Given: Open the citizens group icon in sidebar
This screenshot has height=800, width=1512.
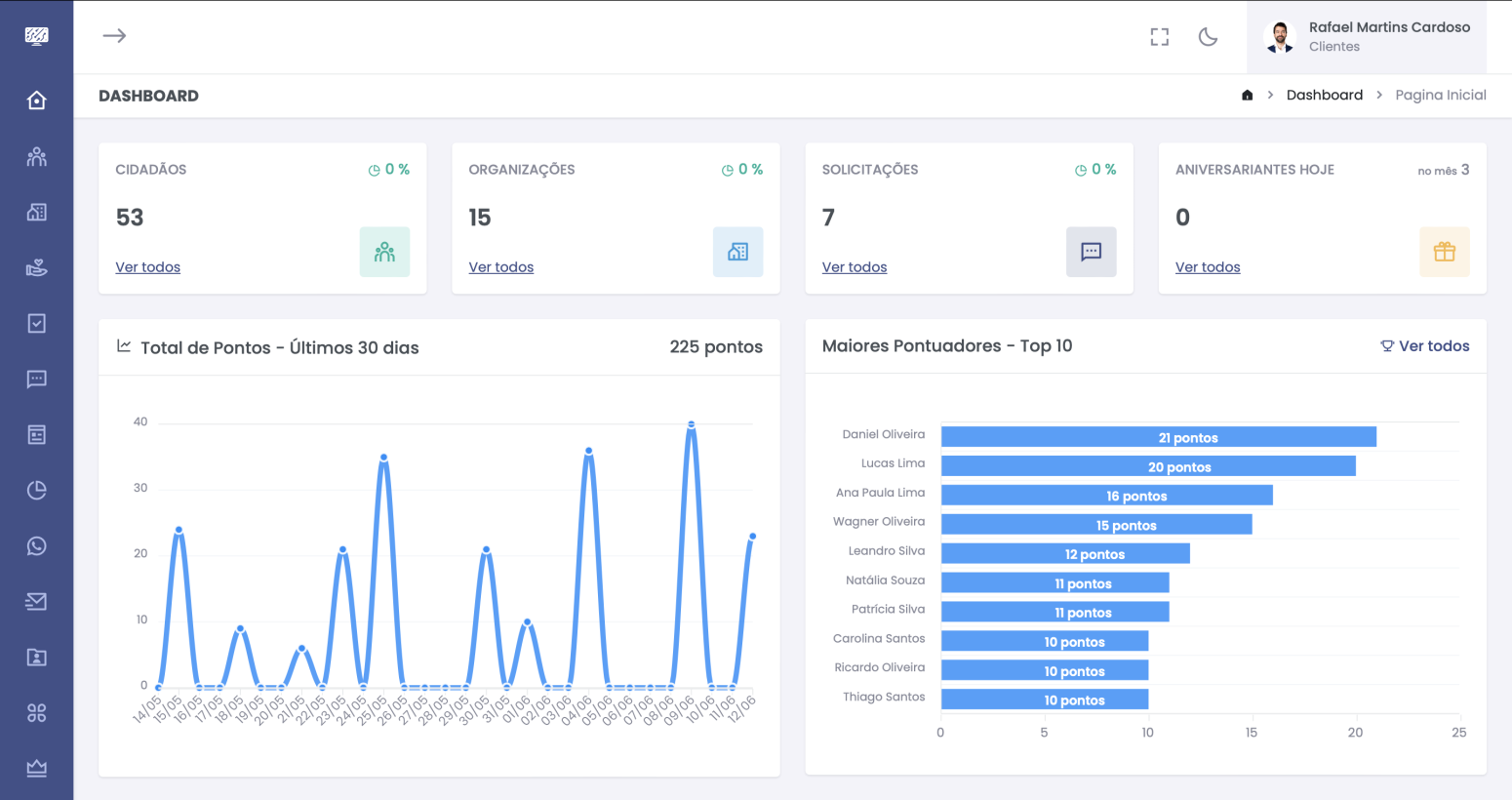Looking at the screenshot, I should pyautogui.click(x=36, y=156).
